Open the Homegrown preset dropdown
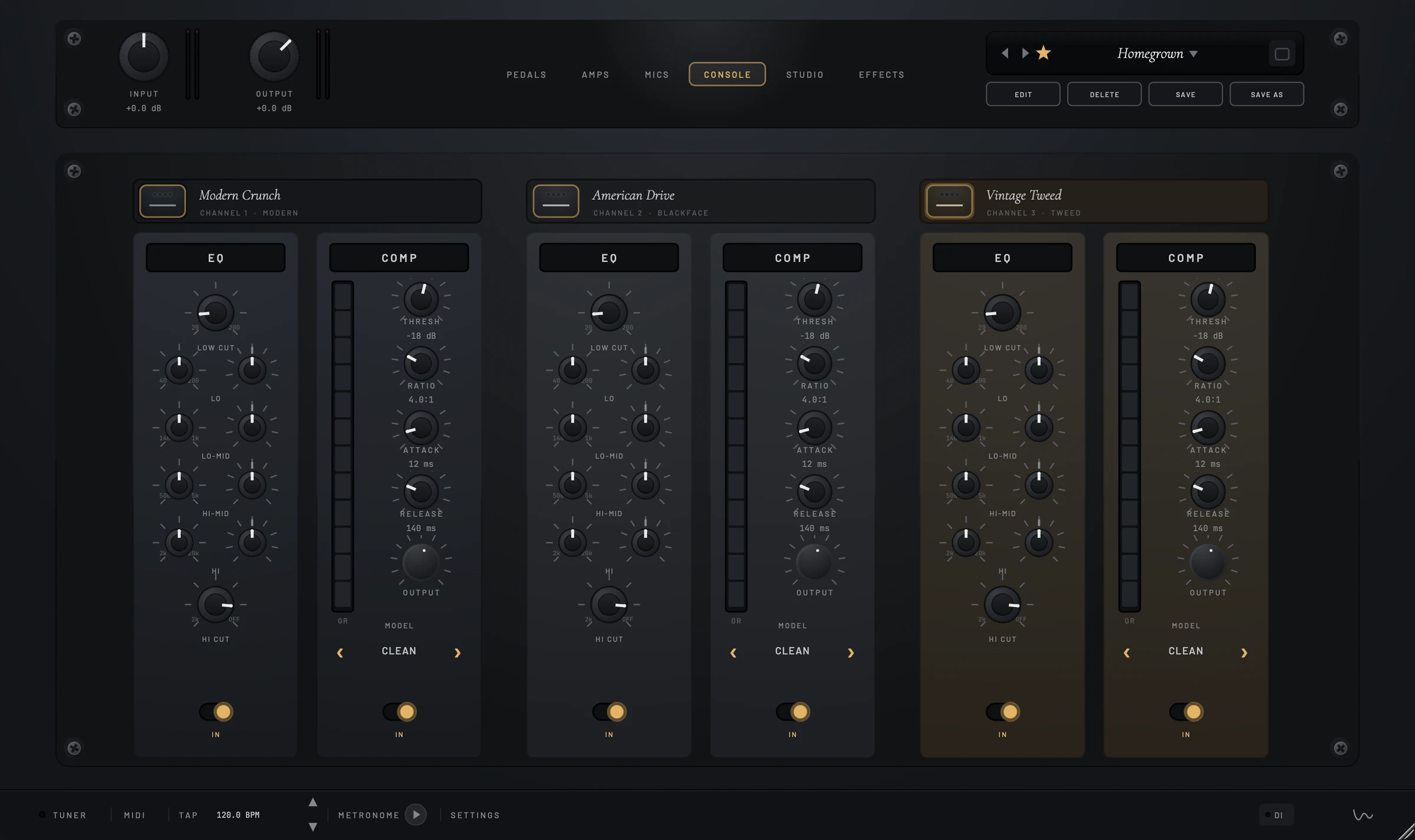The image size is (1415, 840). point(1157,54)
